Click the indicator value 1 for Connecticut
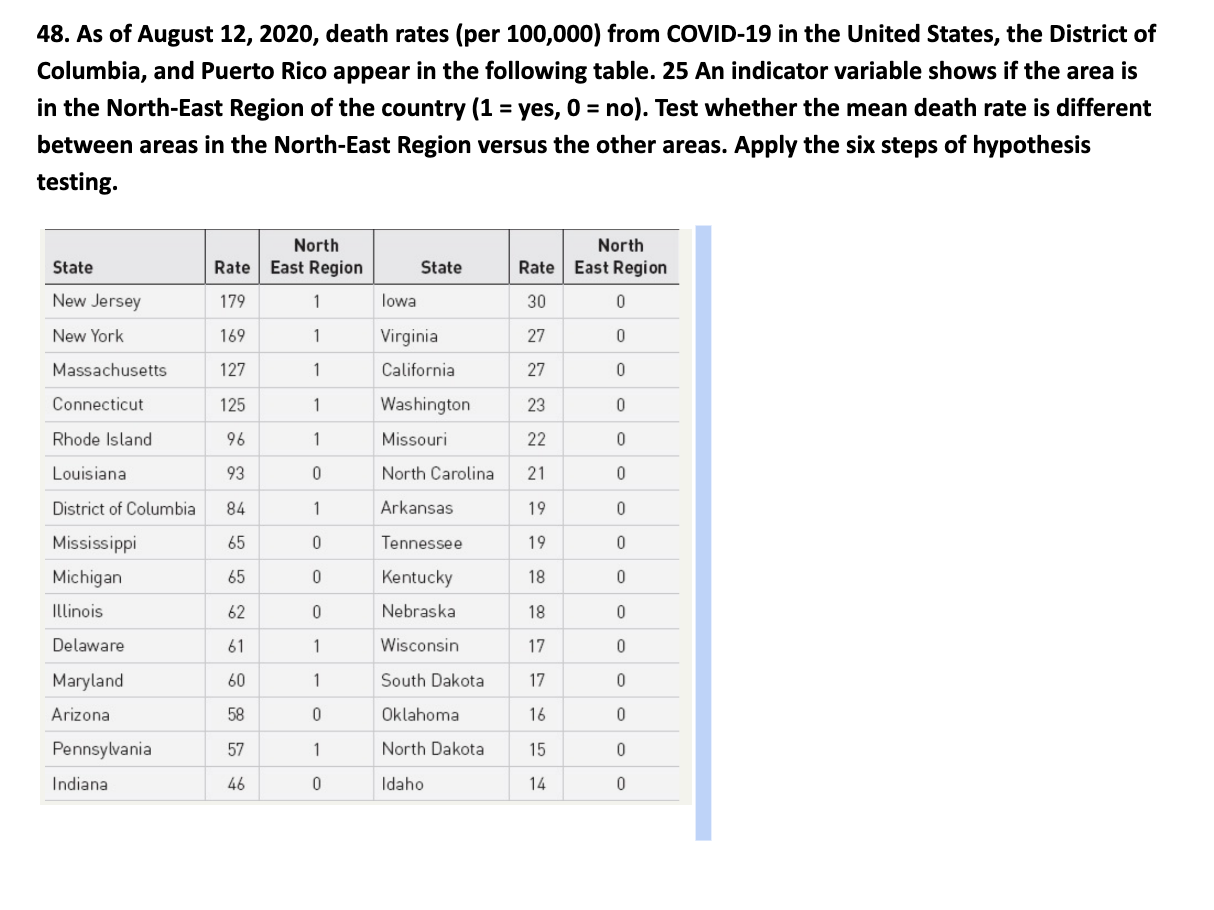This screenshot has height=910, width=1214. pyautogui.click(x=316, y=404)
